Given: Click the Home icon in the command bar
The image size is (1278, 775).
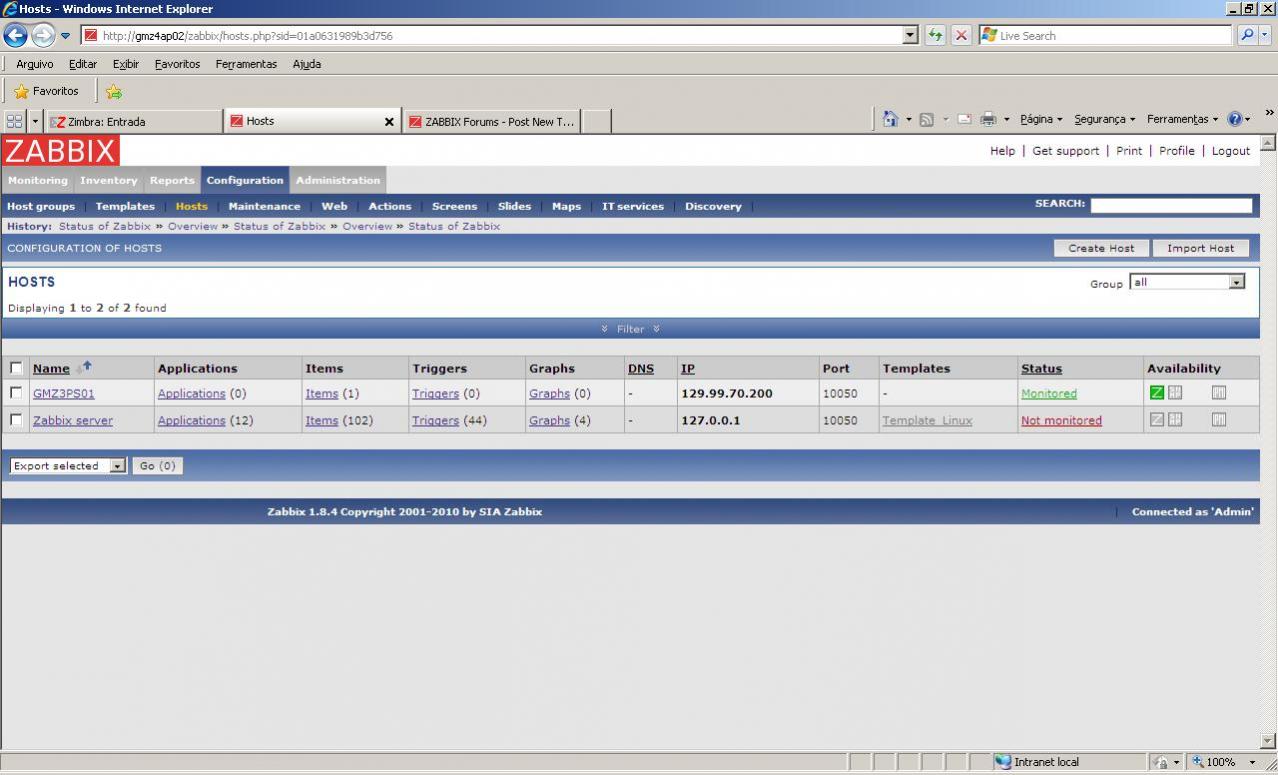Looking at the screenshot, I should click(x=891, y=119).
